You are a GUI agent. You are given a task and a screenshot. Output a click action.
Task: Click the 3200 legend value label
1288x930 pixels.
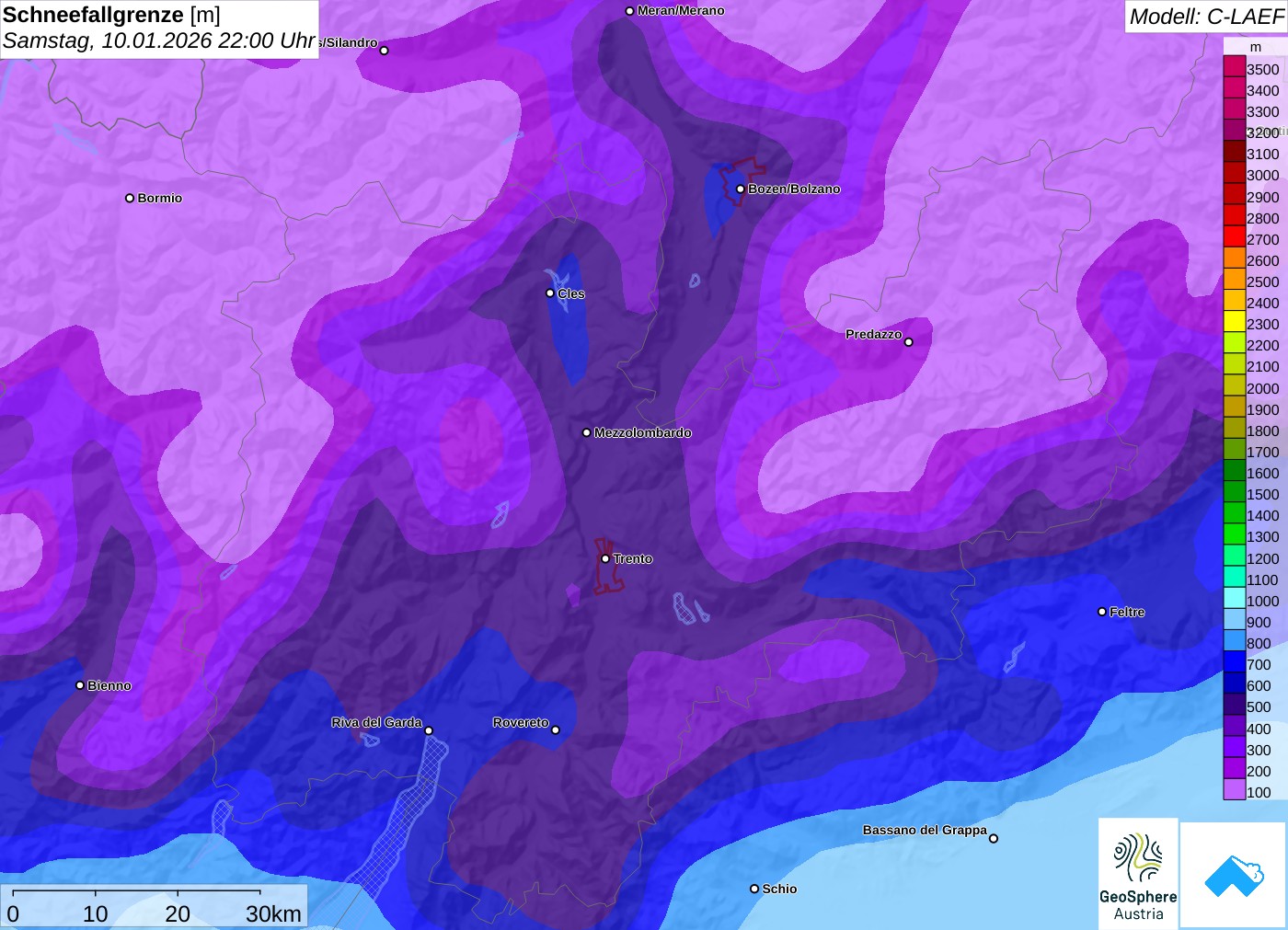[x=1263, y=133]
